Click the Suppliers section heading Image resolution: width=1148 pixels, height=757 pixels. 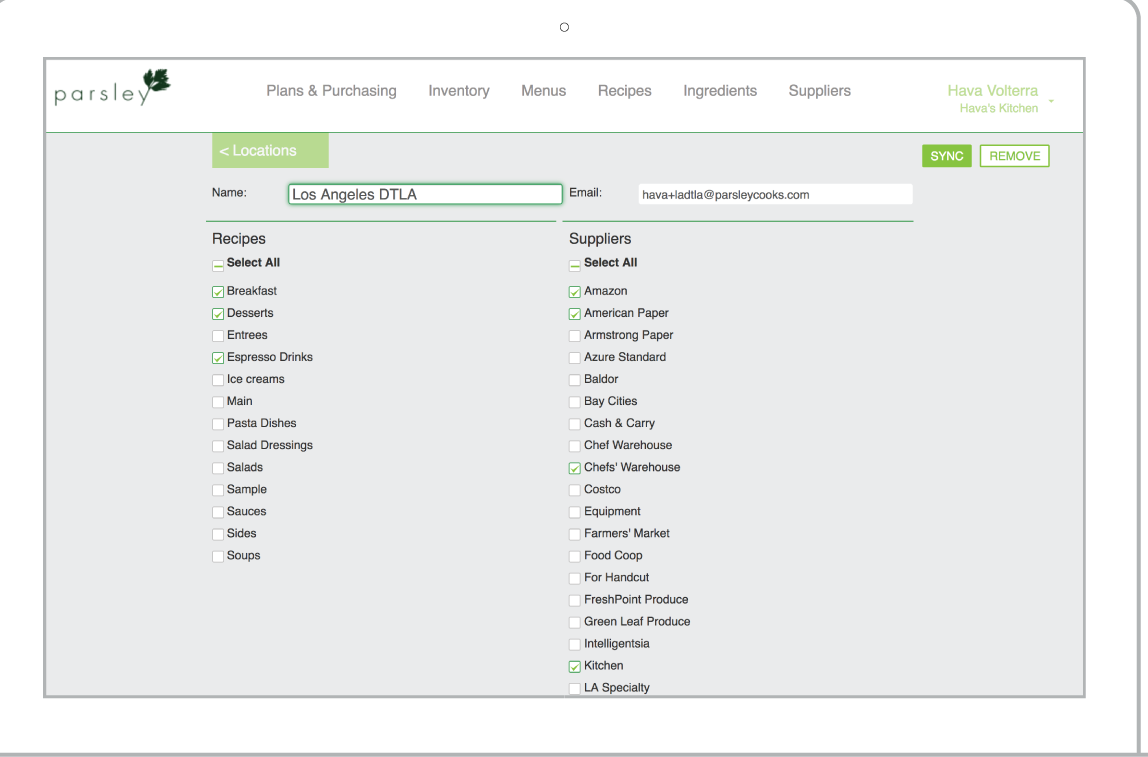600,239
